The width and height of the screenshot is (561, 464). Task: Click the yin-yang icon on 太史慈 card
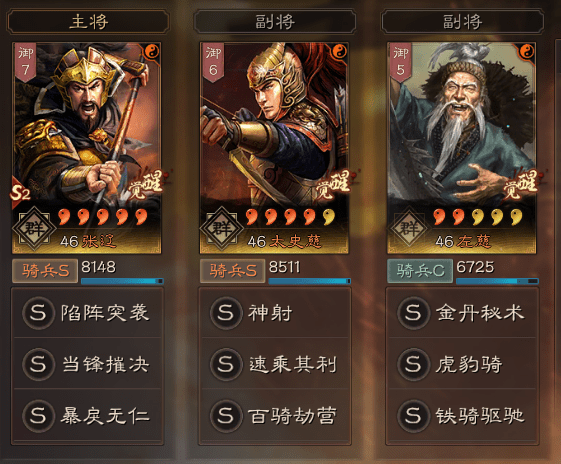339,52
